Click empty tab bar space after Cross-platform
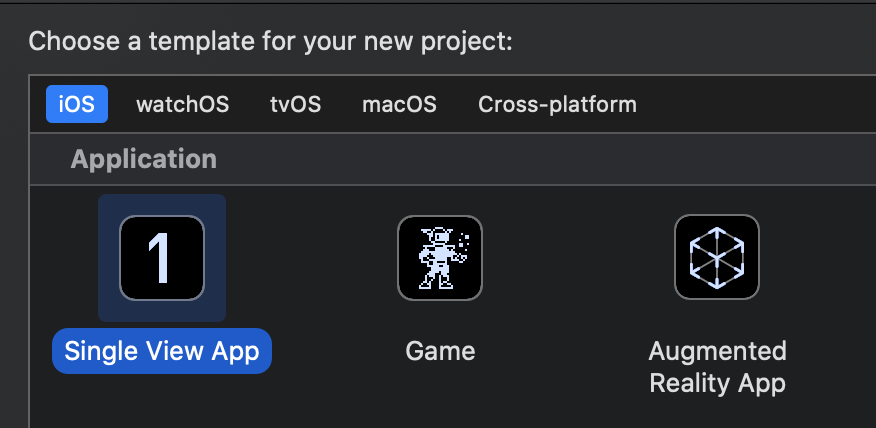 760,104
